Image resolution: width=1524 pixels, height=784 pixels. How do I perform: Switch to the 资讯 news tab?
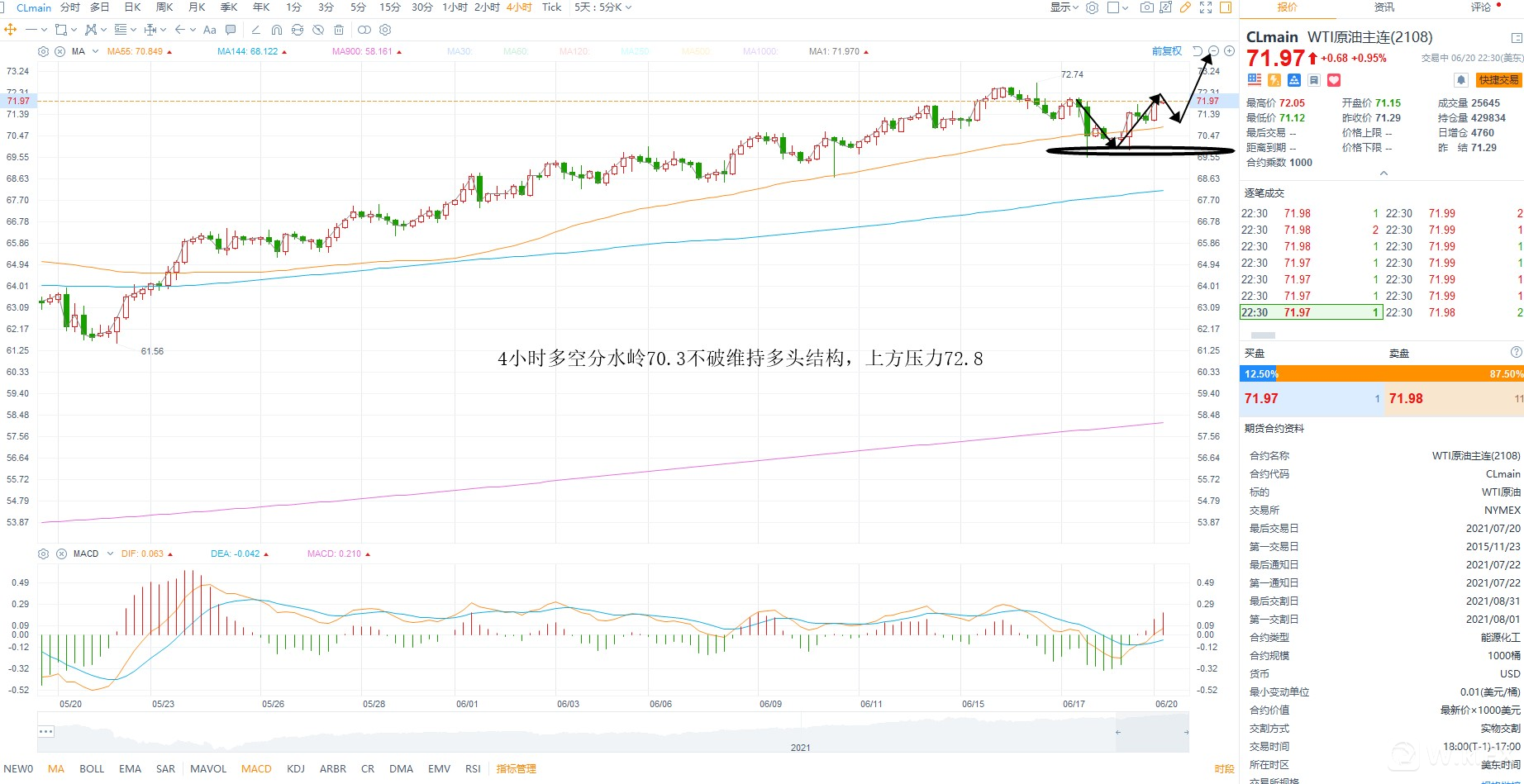(x=1384, y=7)
